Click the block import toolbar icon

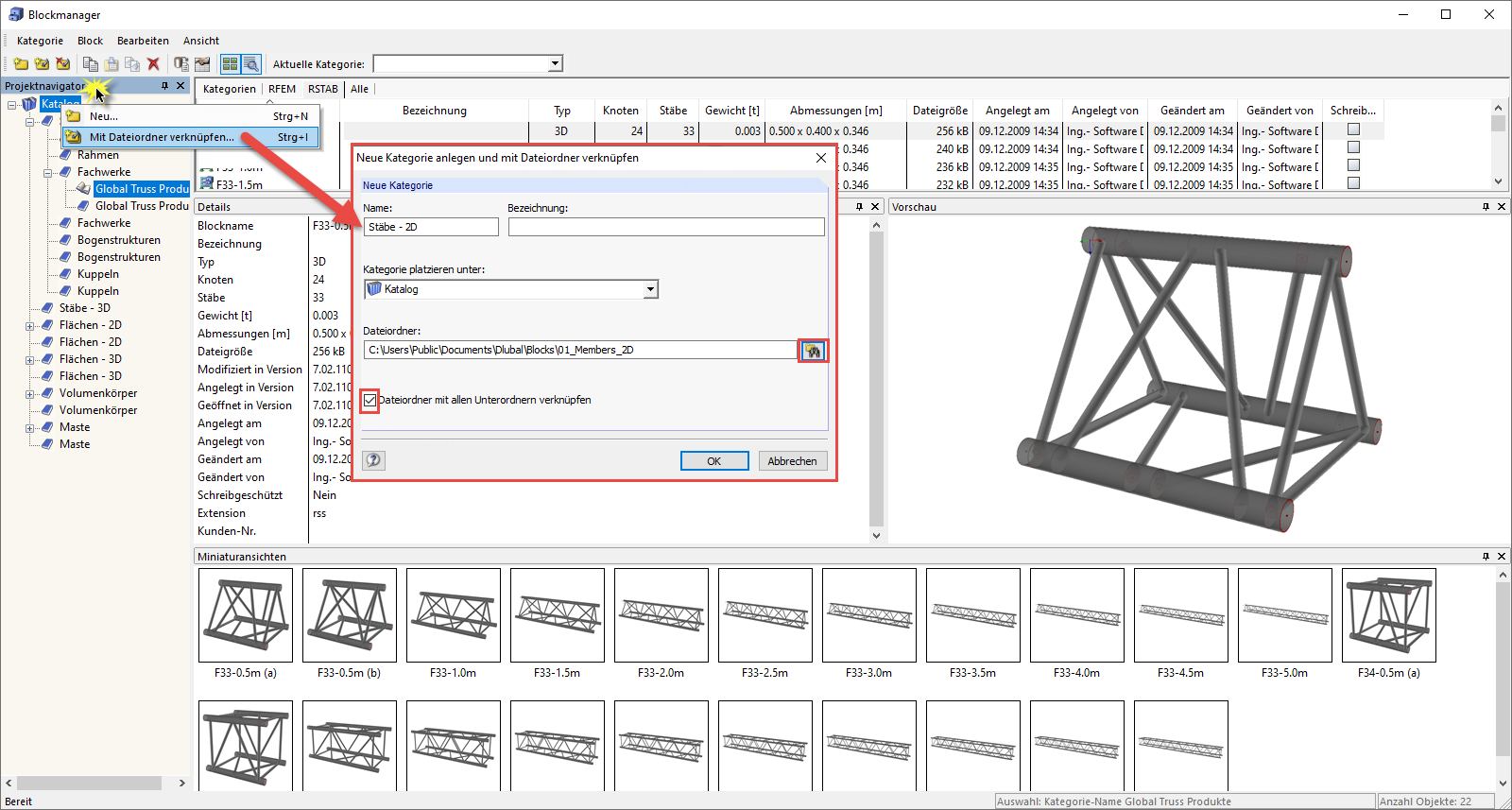click(x=180, y=64)
